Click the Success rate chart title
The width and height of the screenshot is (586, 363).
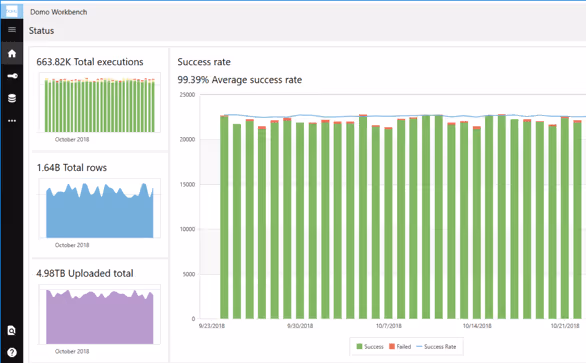tap(204, 62)
